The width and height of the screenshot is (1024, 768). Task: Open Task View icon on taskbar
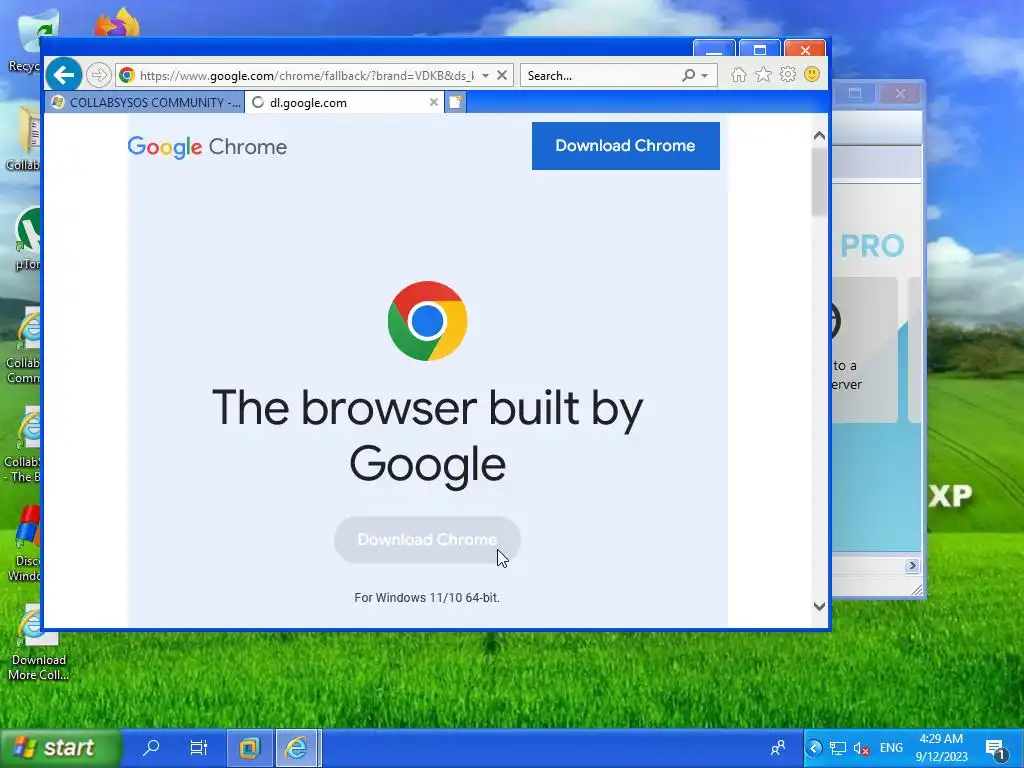pyautogui.click(x=199, y=747)
